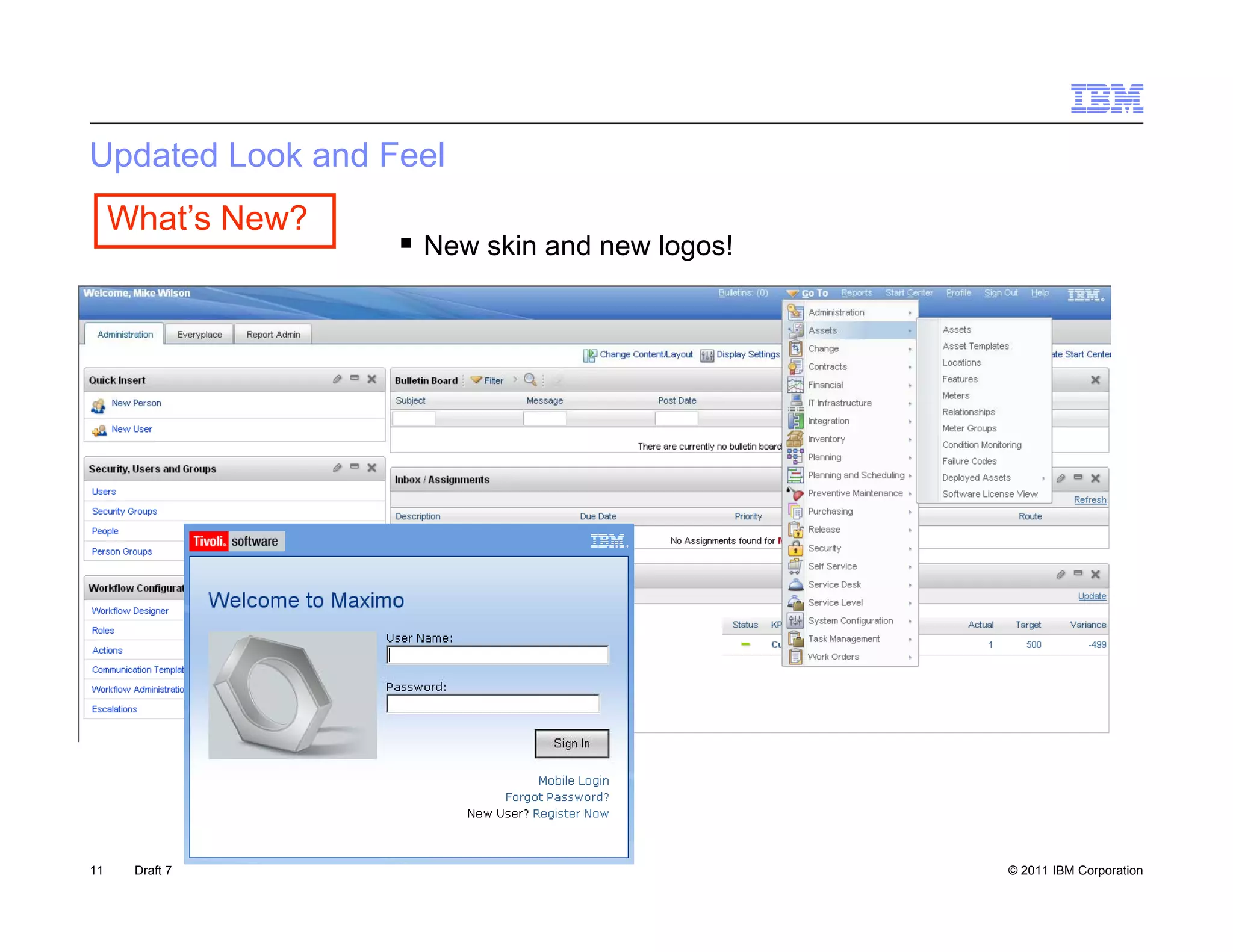
Task: Click the Forgot Password? link
Action: pyautogui.click(x=557, y=797)
